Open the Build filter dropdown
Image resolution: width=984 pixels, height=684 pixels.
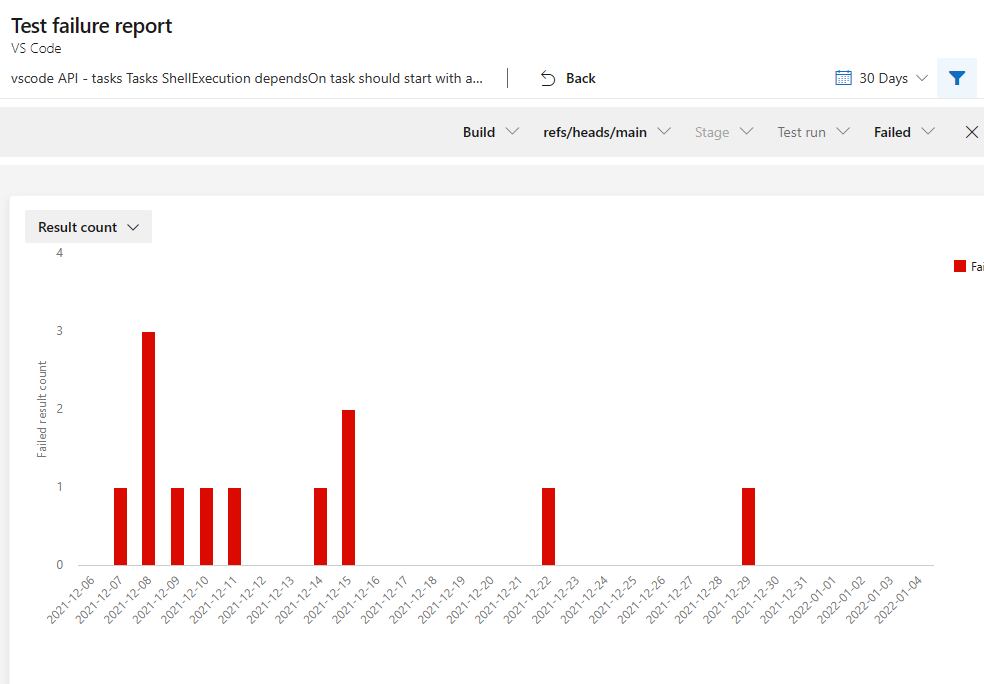coord(491,132)
